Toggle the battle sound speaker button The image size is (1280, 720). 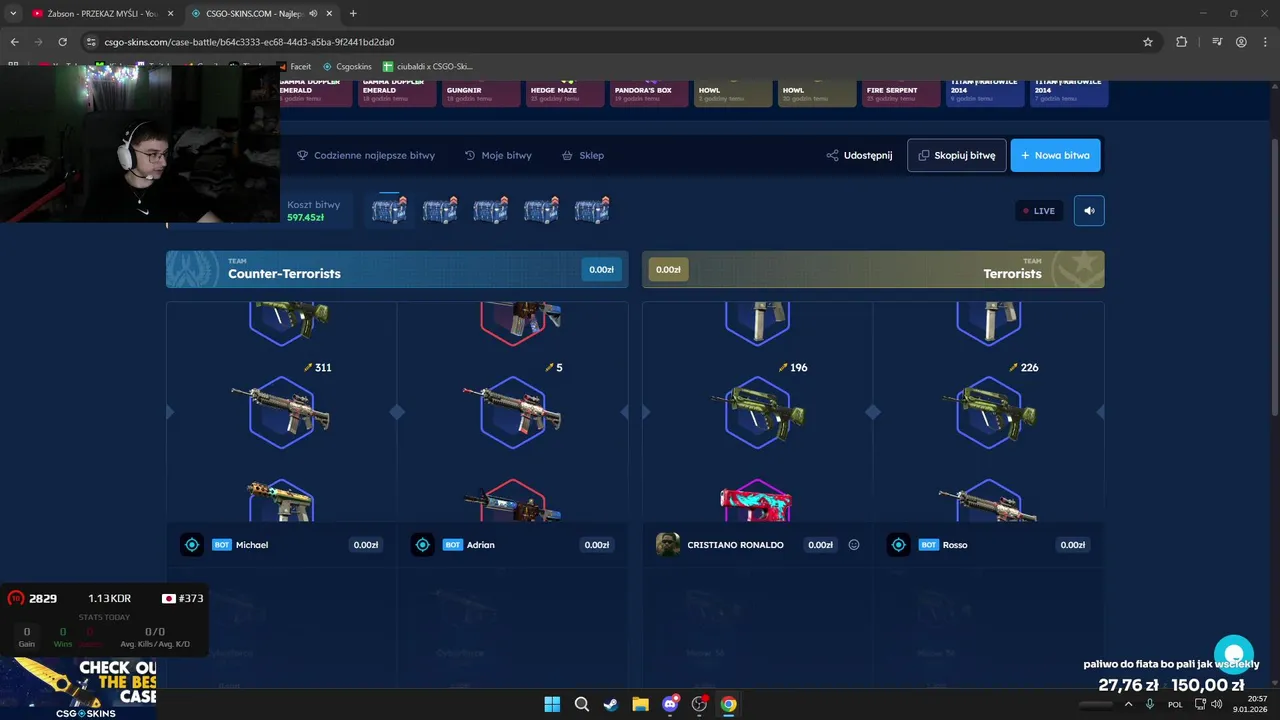point(1089,211)
